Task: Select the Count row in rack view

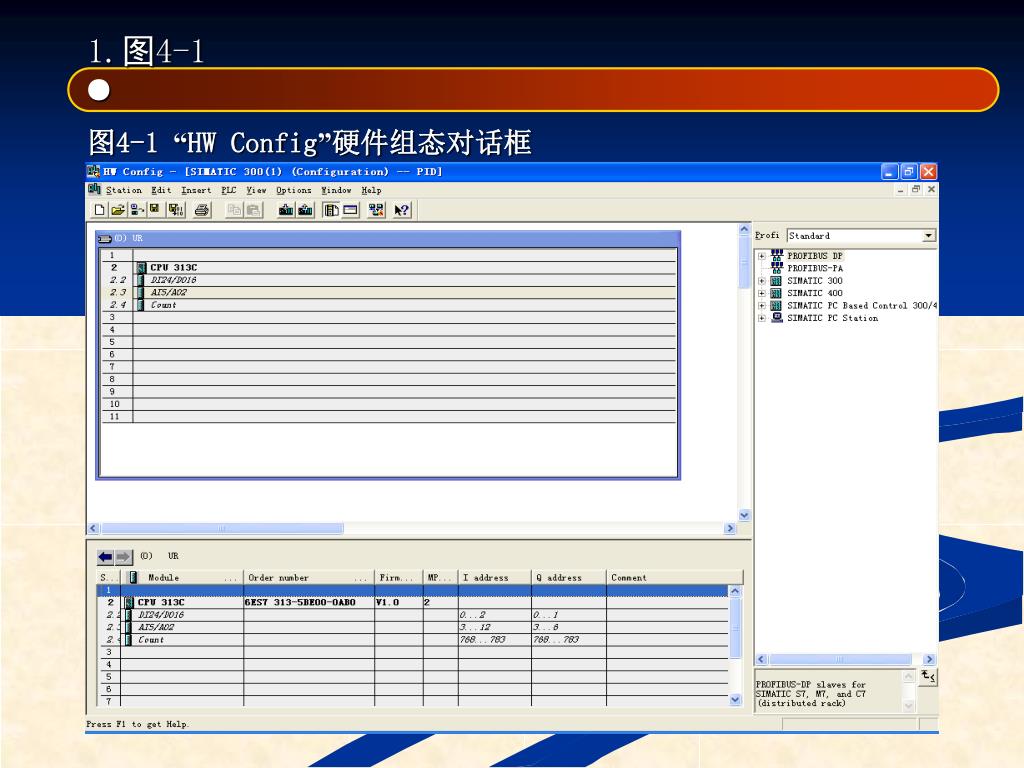Action: coord(389,305)
